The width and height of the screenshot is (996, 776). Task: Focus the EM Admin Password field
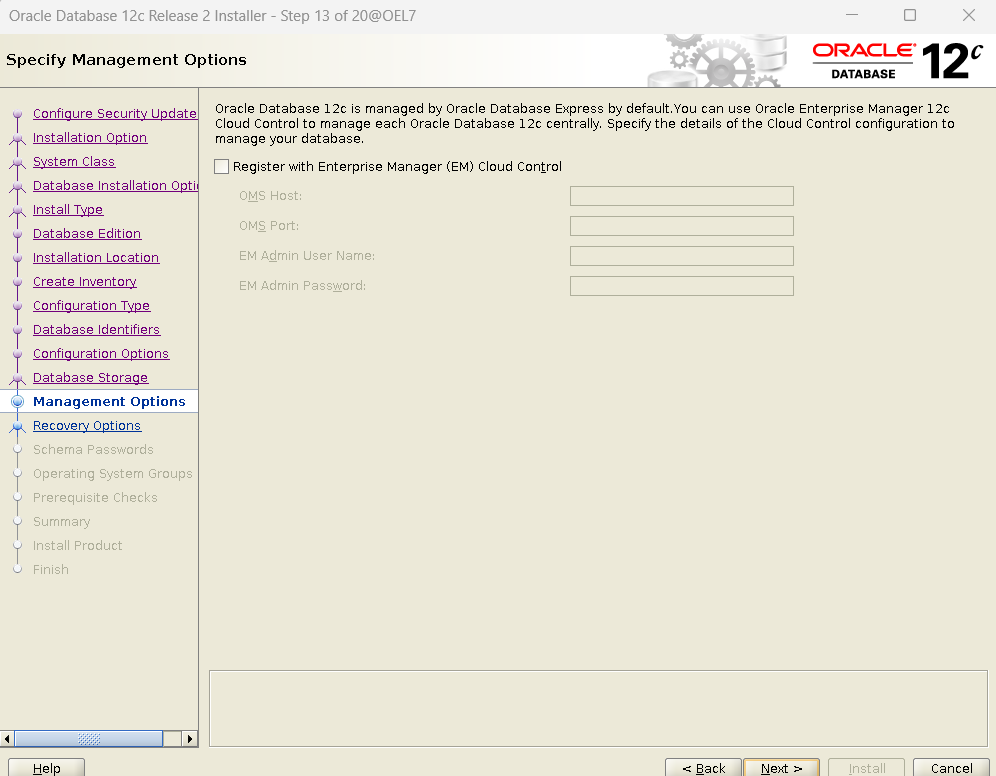click(682, 286)
